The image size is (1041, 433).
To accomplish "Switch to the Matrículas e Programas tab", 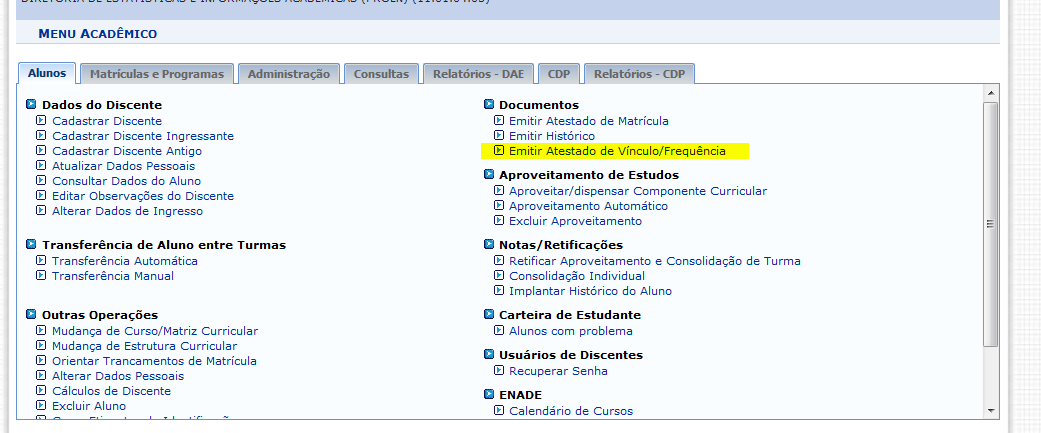I will coord(158,74).
